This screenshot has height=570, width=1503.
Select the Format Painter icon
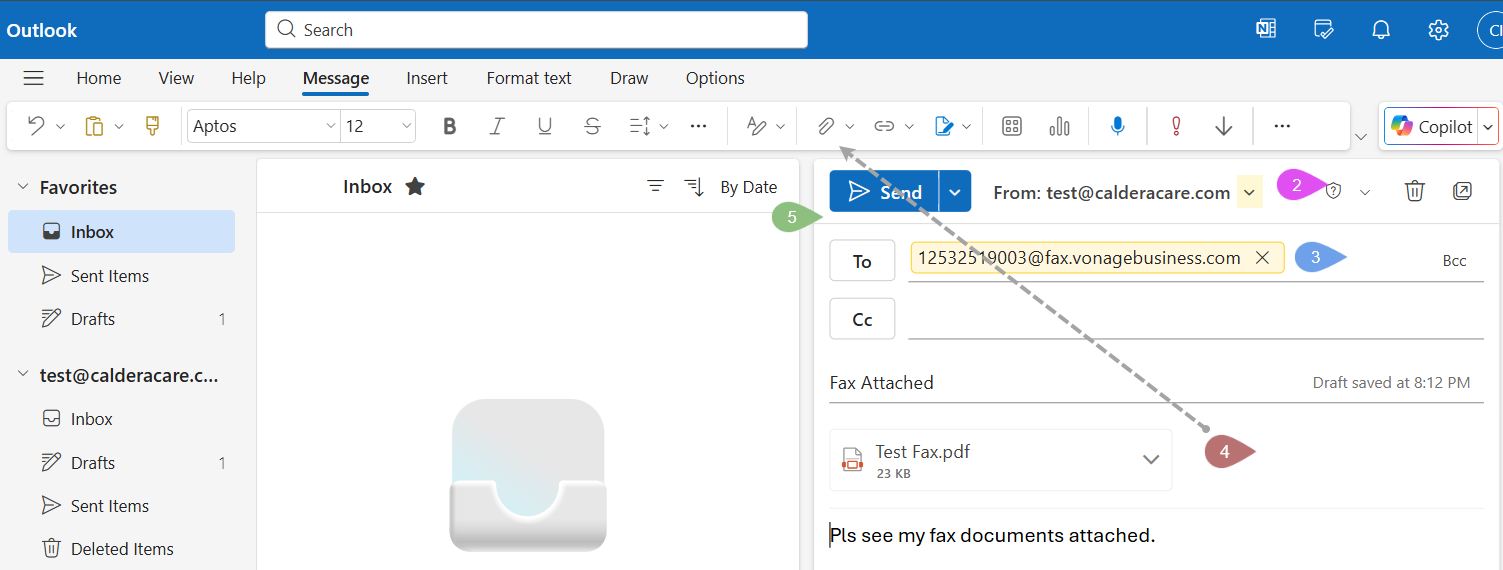(152, 126)
